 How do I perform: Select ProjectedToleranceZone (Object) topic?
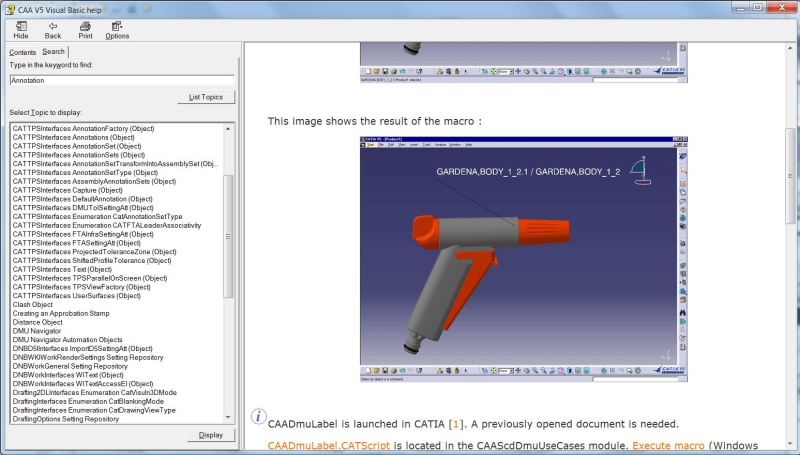pyautogui.click(x=94, y=251)
